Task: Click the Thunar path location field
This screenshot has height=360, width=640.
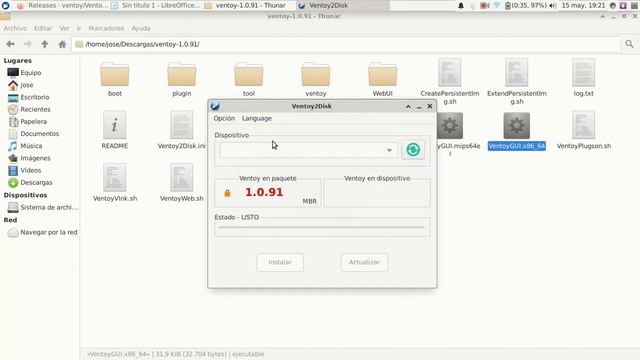Action: [346, 44]
